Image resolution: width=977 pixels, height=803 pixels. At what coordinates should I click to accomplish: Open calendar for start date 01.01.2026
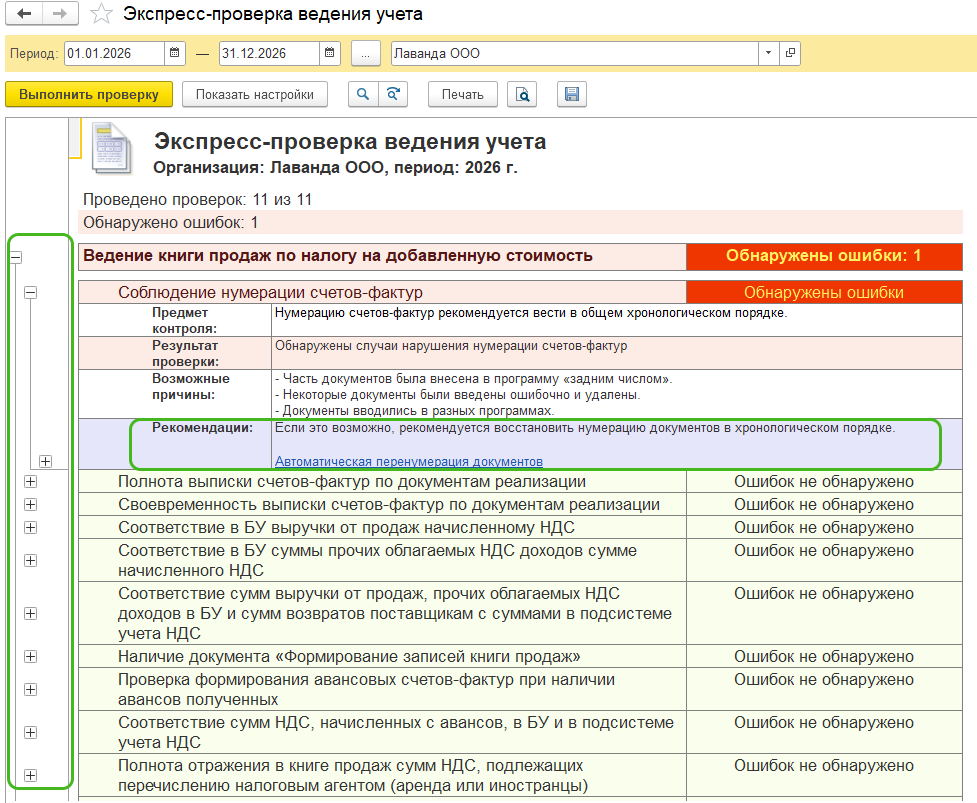[175, 53]
